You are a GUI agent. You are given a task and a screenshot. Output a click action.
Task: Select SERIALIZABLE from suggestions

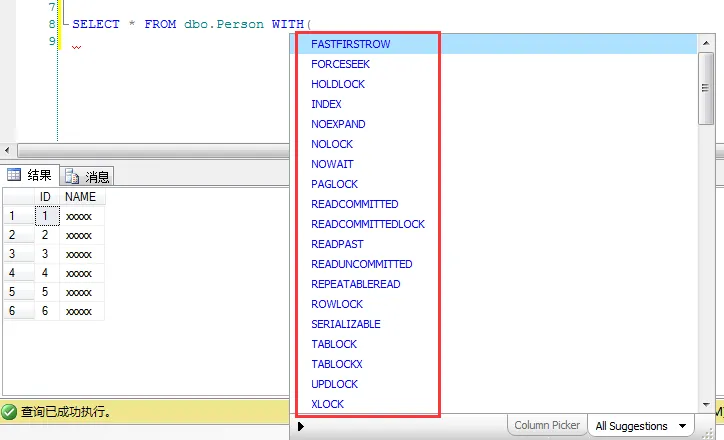coord(345,324)
